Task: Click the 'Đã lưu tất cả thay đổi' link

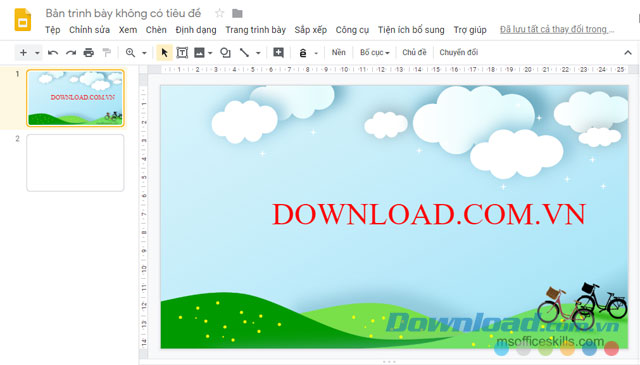Action: pos(557,29)
